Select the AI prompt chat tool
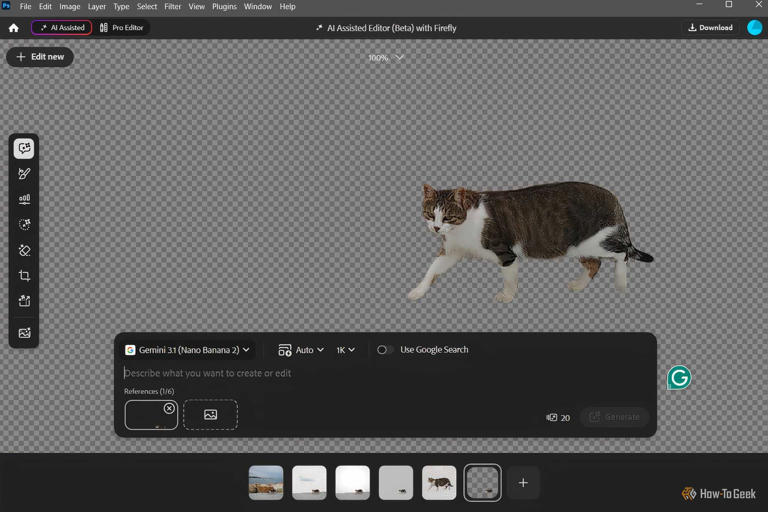 point(24,148)
